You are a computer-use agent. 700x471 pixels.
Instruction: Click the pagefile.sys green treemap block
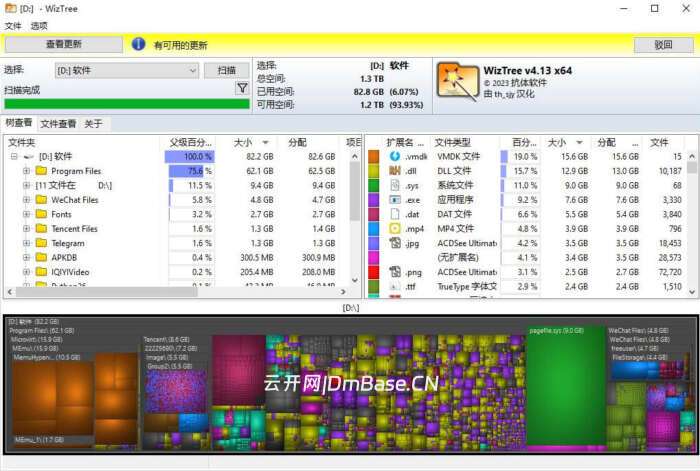coord(566,388)
